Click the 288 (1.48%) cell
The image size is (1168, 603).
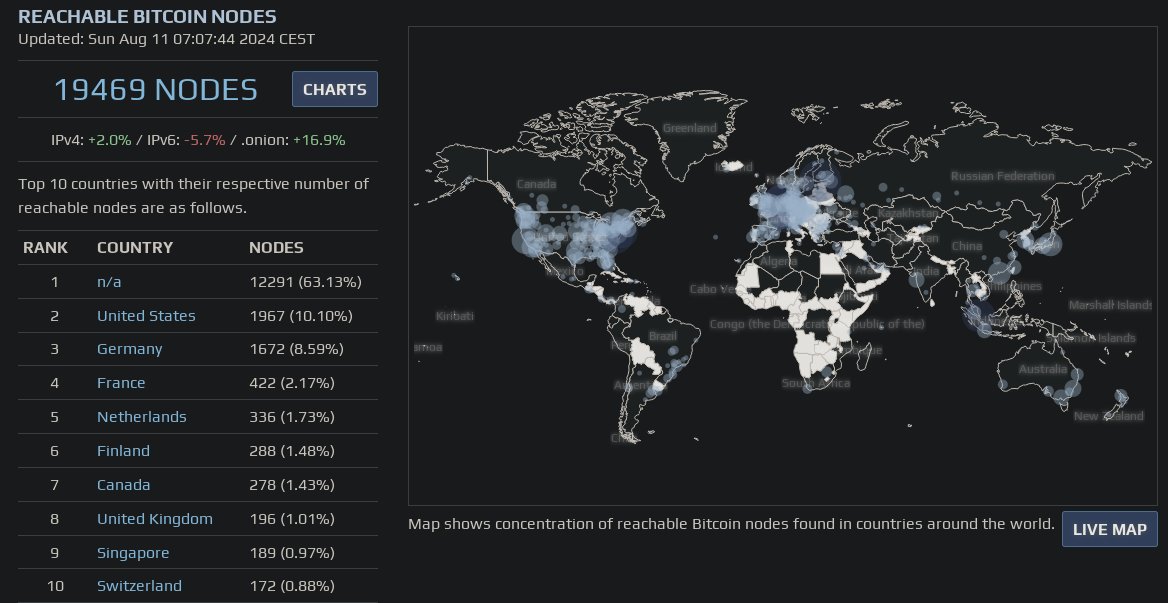pyautogui.click(x=292, y=451)
